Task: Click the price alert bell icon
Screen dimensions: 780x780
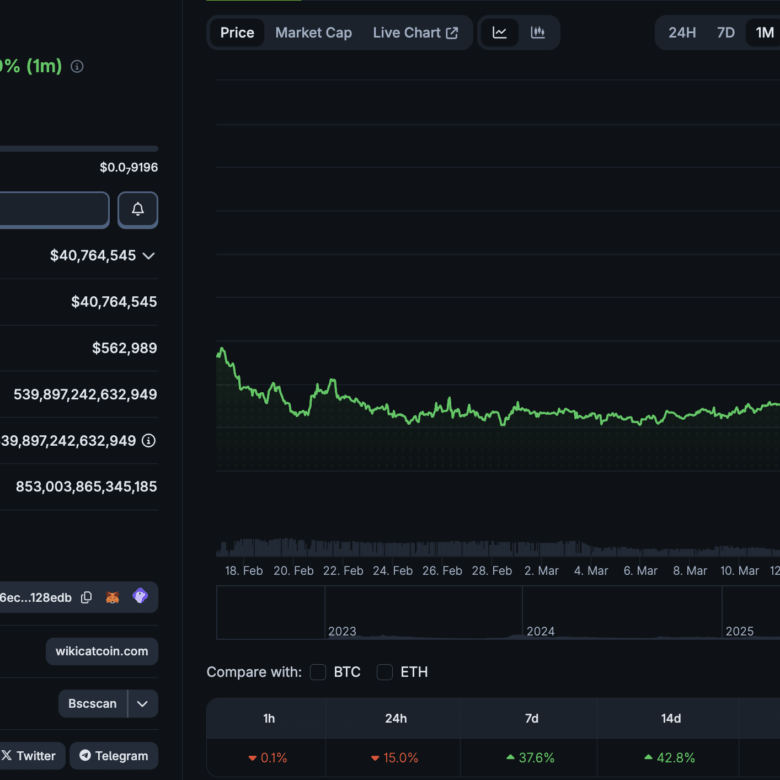Action: coord(138,210)
